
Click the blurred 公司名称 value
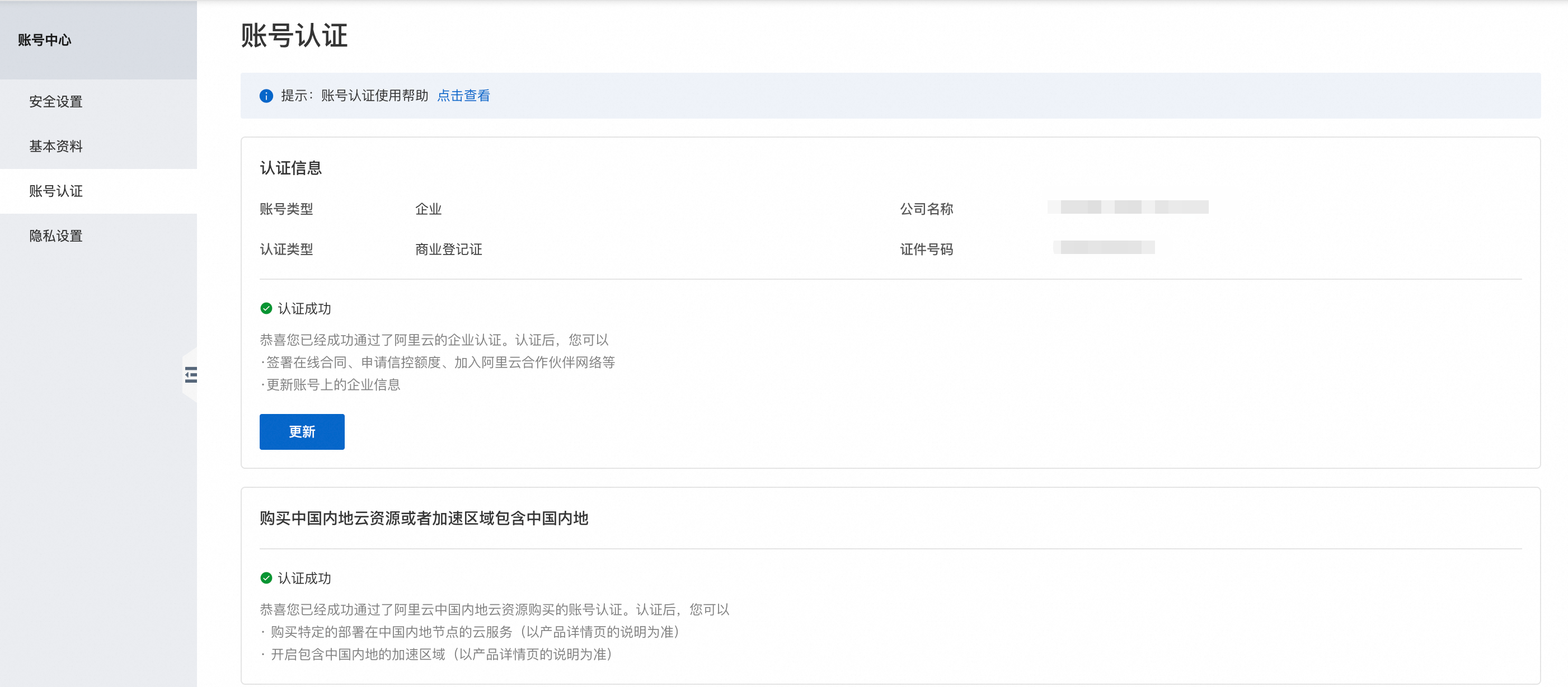1128,208
